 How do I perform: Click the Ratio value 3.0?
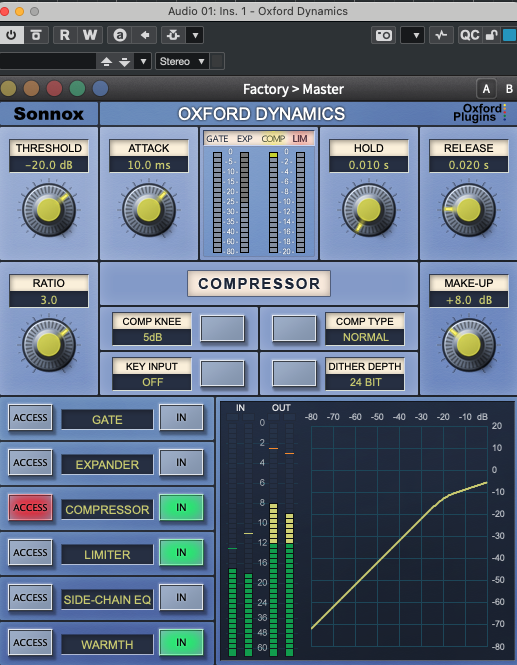point(49,300)
